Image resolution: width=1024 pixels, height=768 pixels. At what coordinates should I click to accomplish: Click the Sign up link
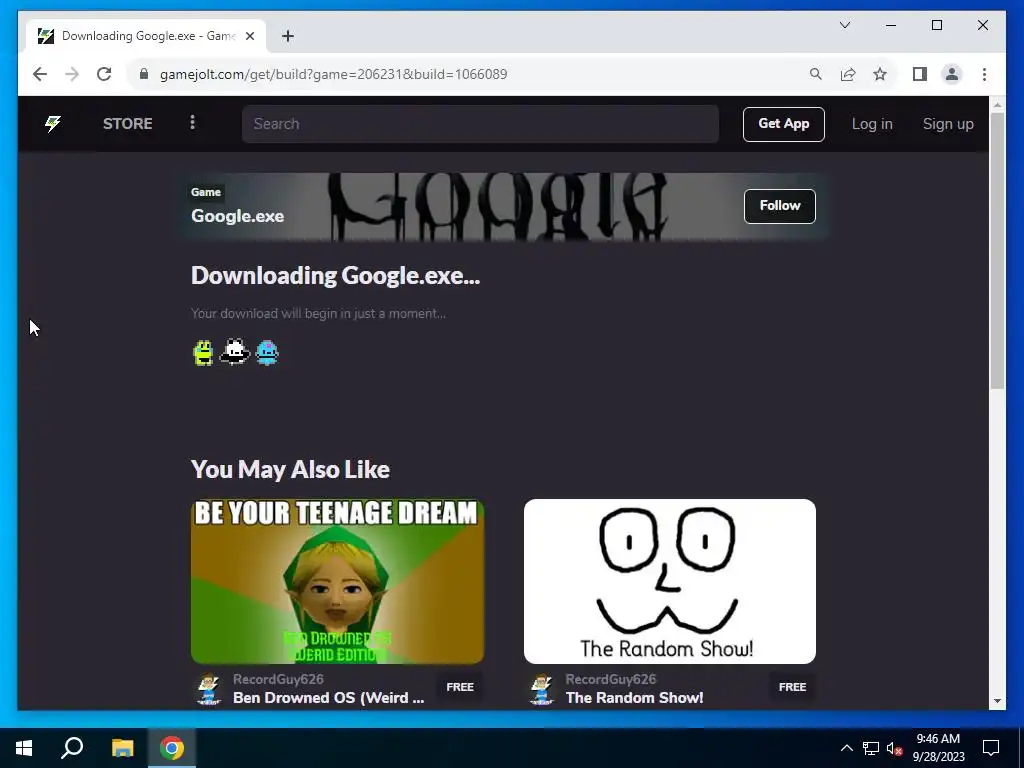click(x=948, y=124)
